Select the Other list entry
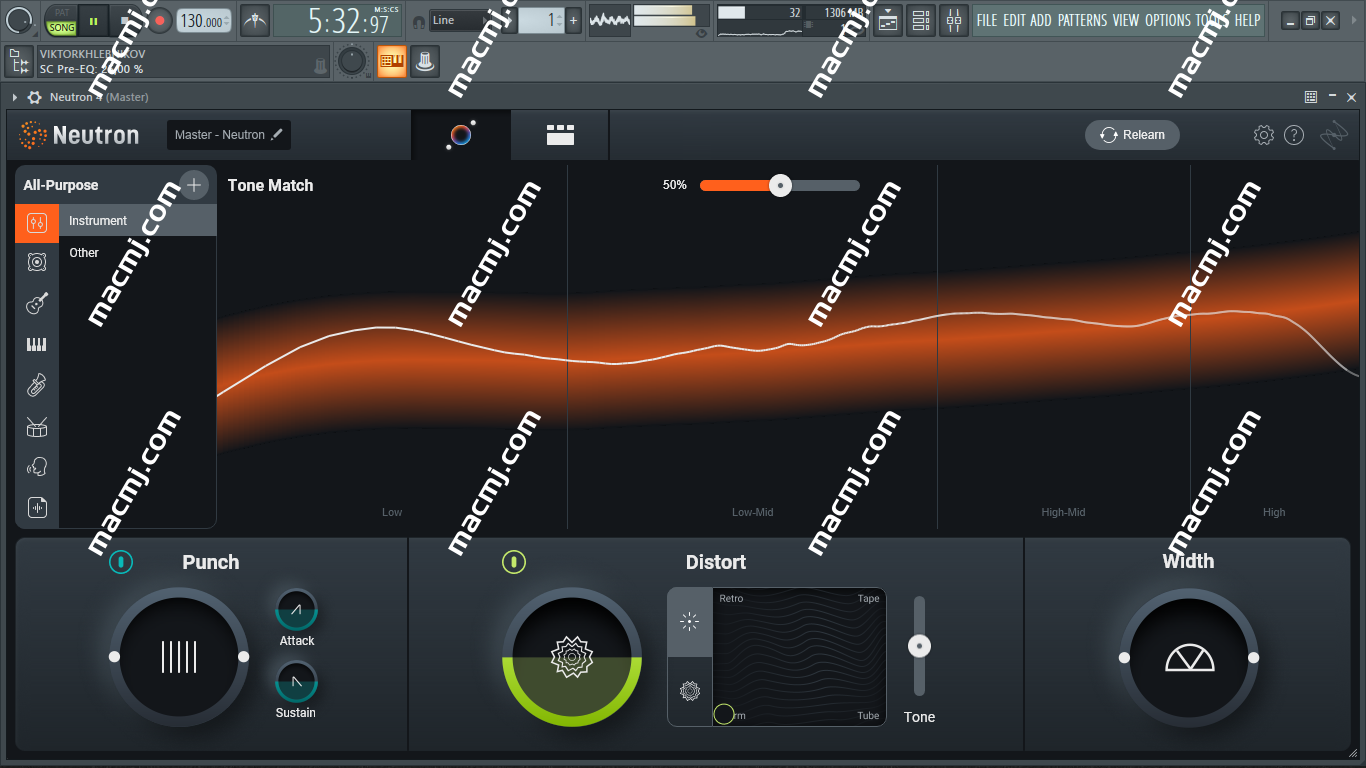This screenshot has width=1366, height=768. 138,253
